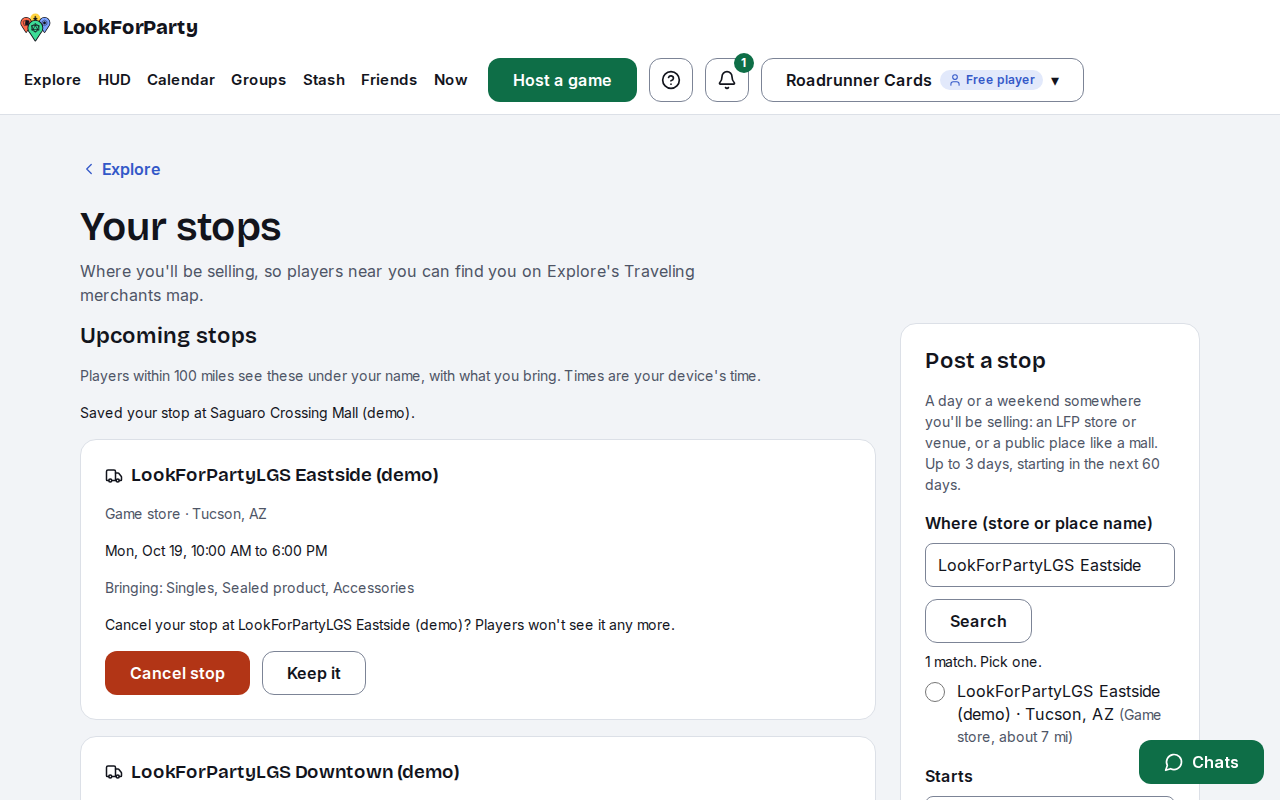Open the Stash nav item

324,80
